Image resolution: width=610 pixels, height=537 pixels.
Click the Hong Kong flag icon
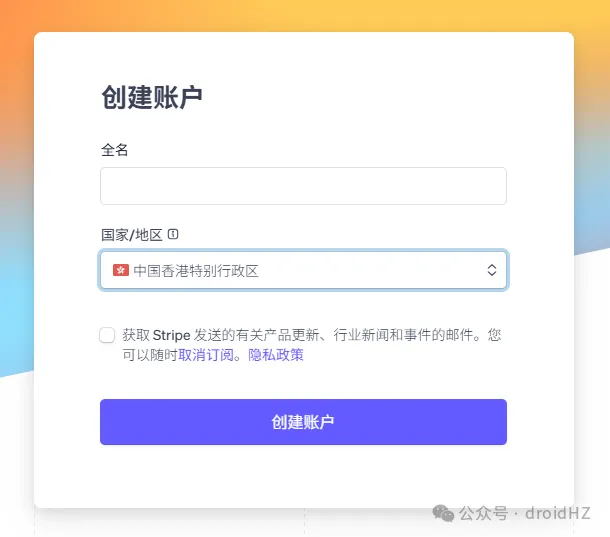click(x=121, y=270)
